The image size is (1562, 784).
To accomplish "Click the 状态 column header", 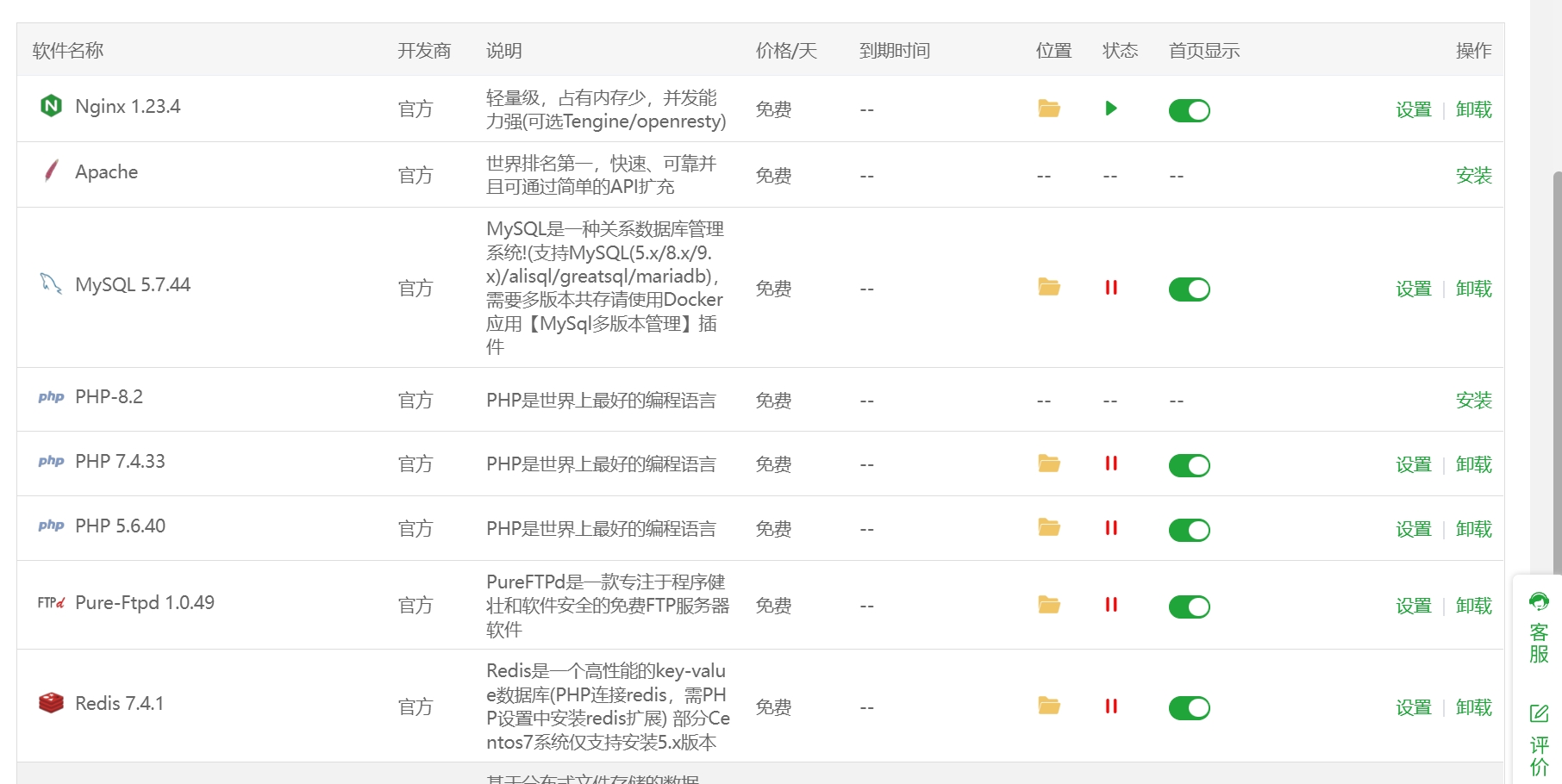I will pyautogui.click(x=1121, y=51).
